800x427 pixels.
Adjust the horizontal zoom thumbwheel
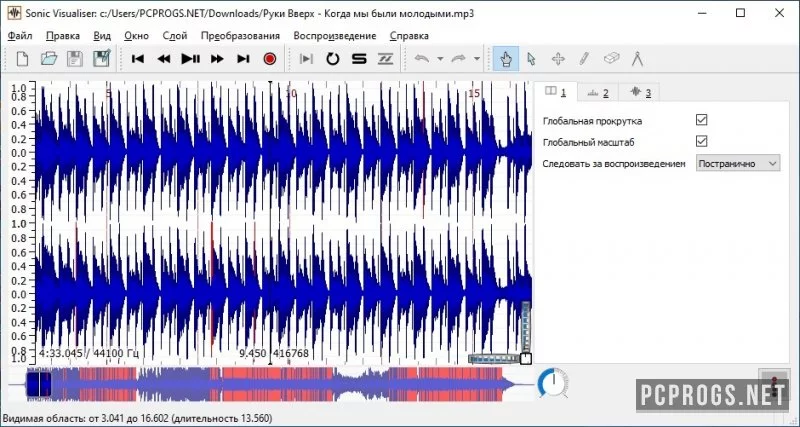(493, 359)
